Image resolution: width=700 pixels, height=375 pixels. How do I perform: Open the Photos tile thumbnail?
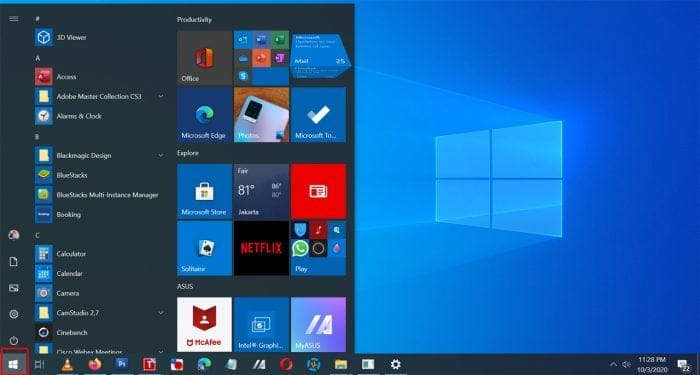point(261,115)
